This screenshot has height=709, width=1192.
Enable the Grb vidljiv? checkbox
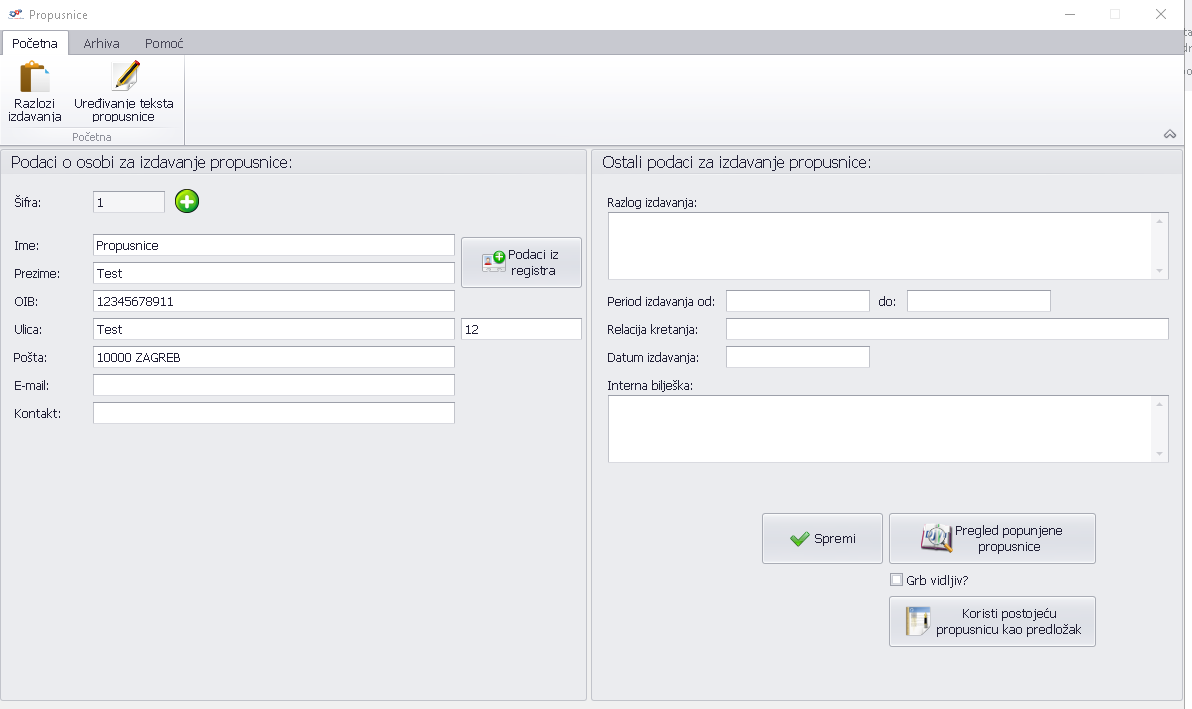pos(896,580)
